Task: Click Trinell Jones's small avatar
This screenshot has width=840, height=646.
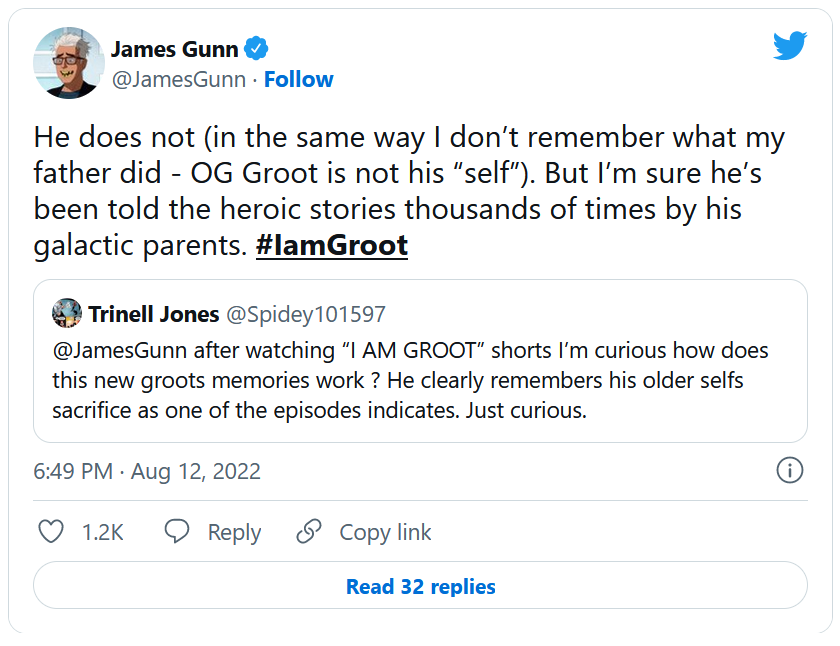Action: point(67,314)
